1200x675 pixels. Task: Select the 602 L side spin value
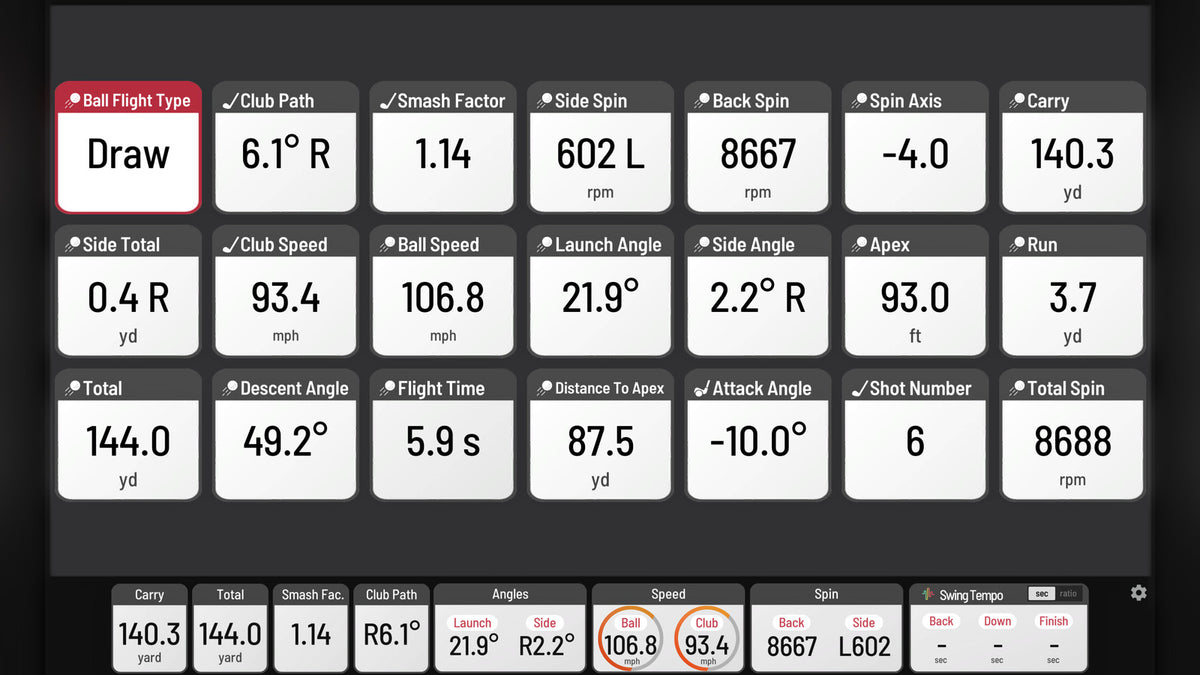(x=600, y=154)
